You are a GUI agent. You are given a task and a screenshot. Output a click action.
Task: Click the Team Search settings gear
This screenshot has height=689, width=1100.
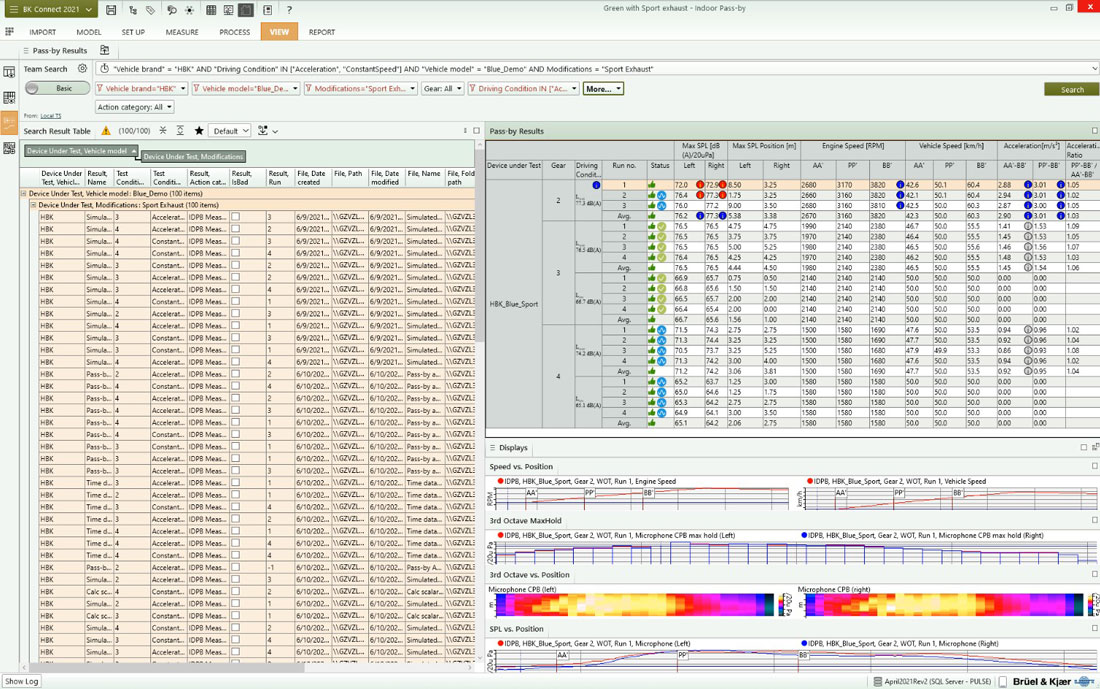pos(82,69)
